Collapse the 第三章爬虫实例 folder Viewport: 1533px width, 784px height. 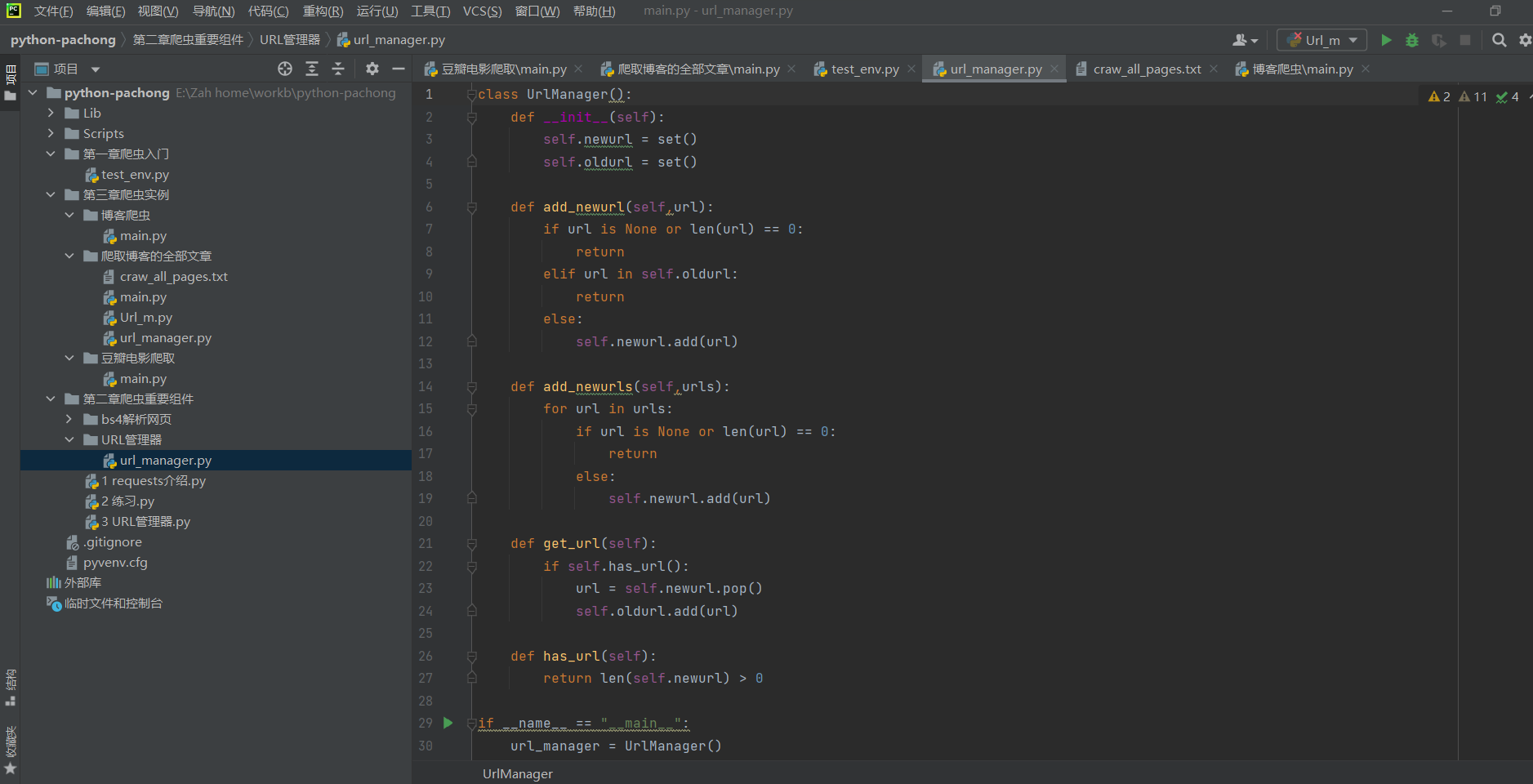pyautogui.click(x=51, y=195)
